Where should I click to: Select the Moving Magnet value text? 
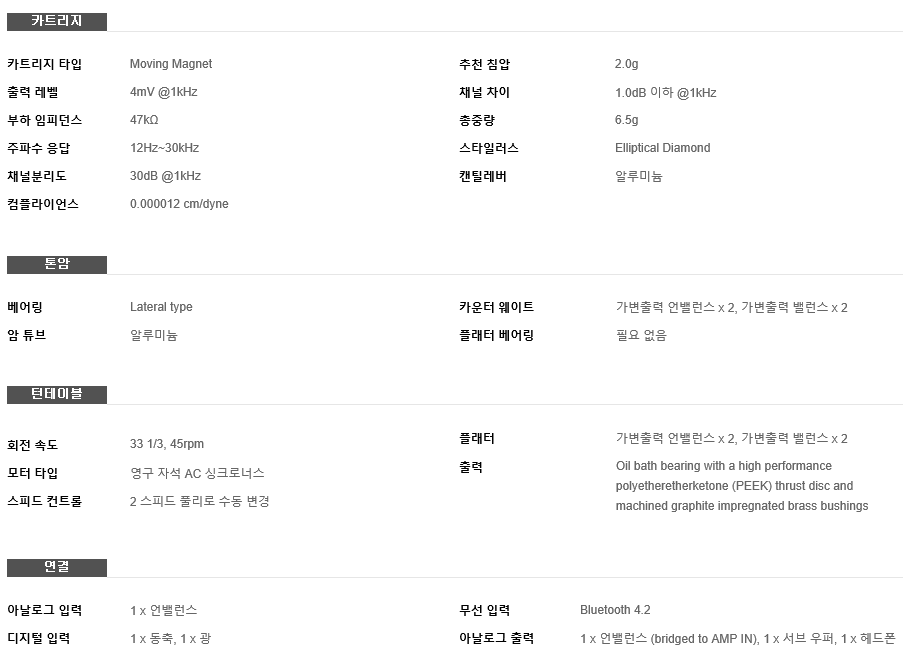click(x=171, y=64)
